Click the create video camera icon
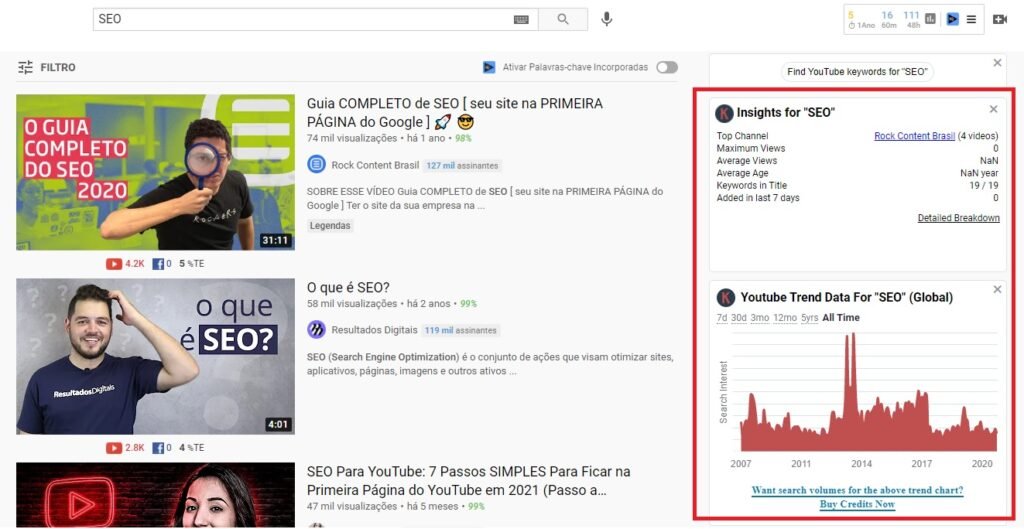Image resolution: width=1024 pixels, height=529 pixels. click(999, 19)
